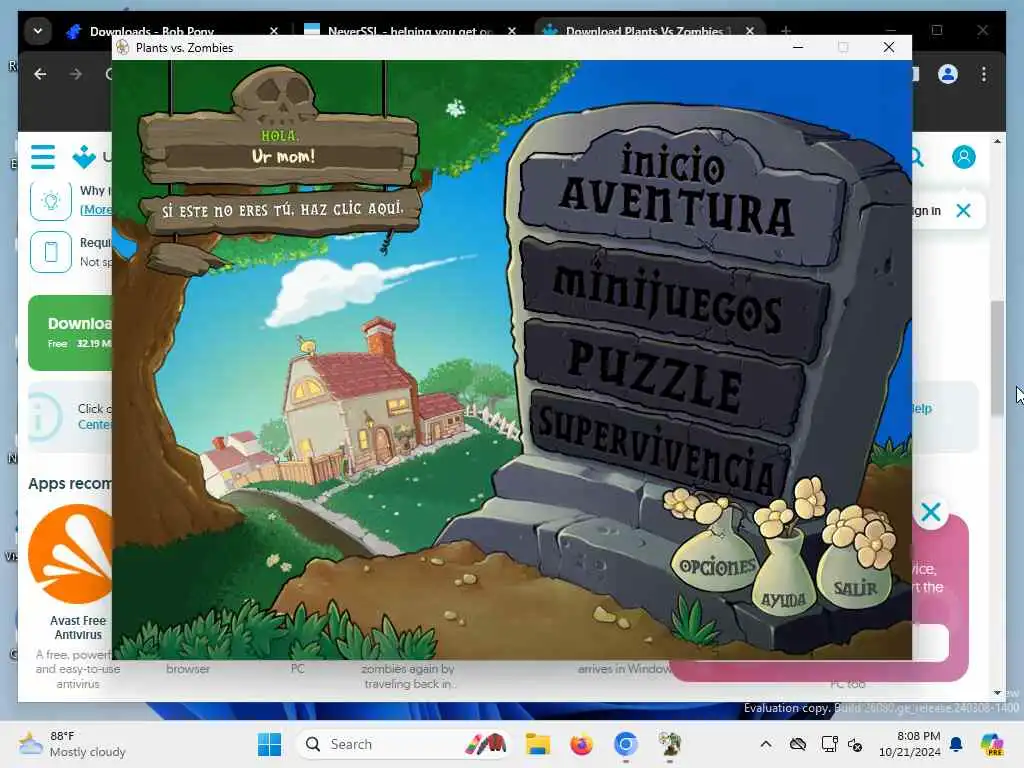Screen dimensions: 1024x768
Task: Open Firefox from the taskbar
Action: click(x=581, y=744)
